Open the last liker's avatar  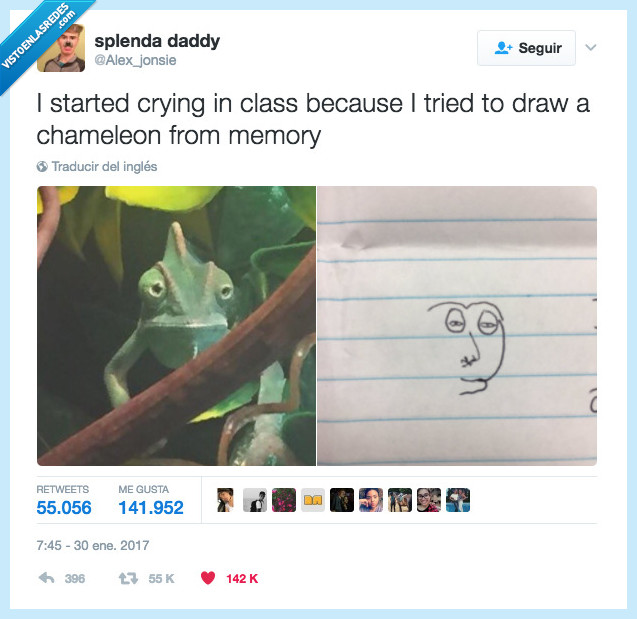click(x=458, y=500)
